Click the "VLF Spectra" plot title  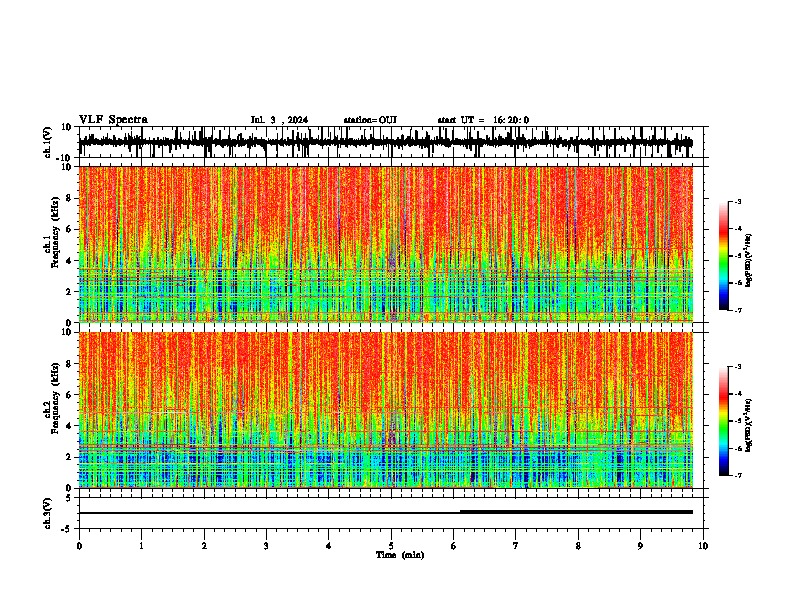click(x=113, y=120)
